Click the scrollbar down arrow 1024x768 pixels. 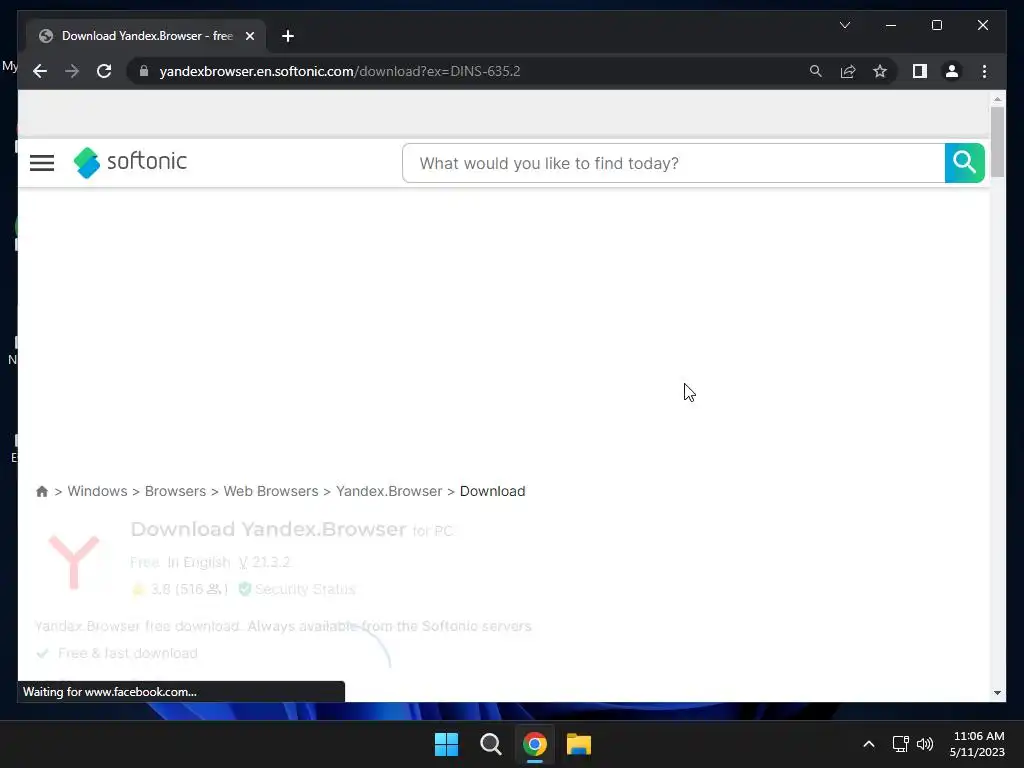997,693
